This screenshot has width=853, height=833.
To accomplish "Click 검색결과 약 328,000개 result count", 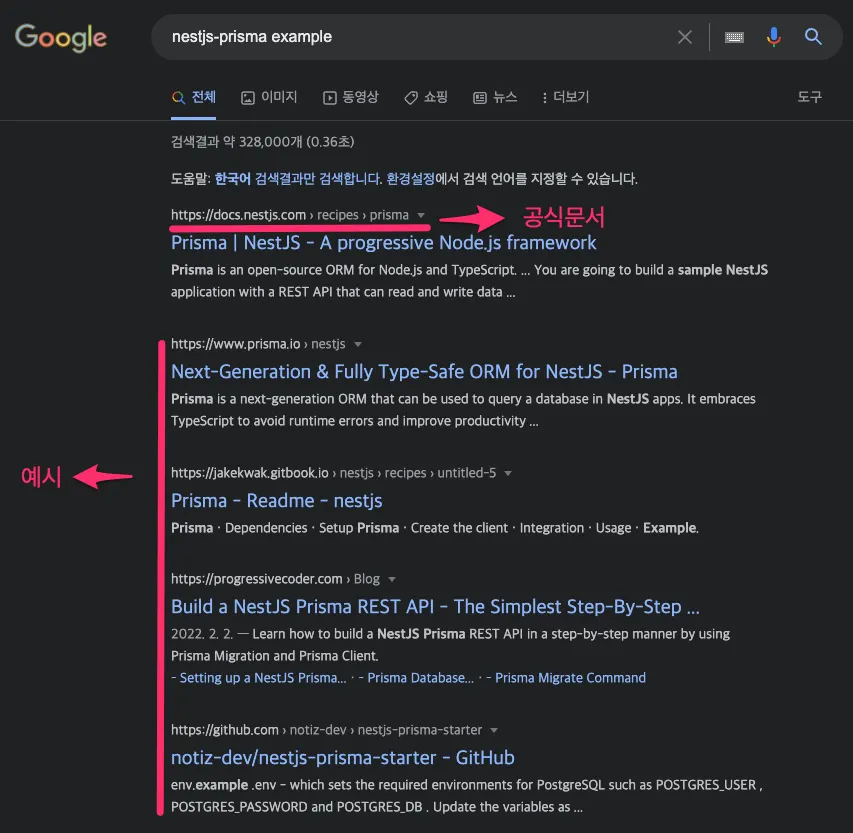I will 262,142.
